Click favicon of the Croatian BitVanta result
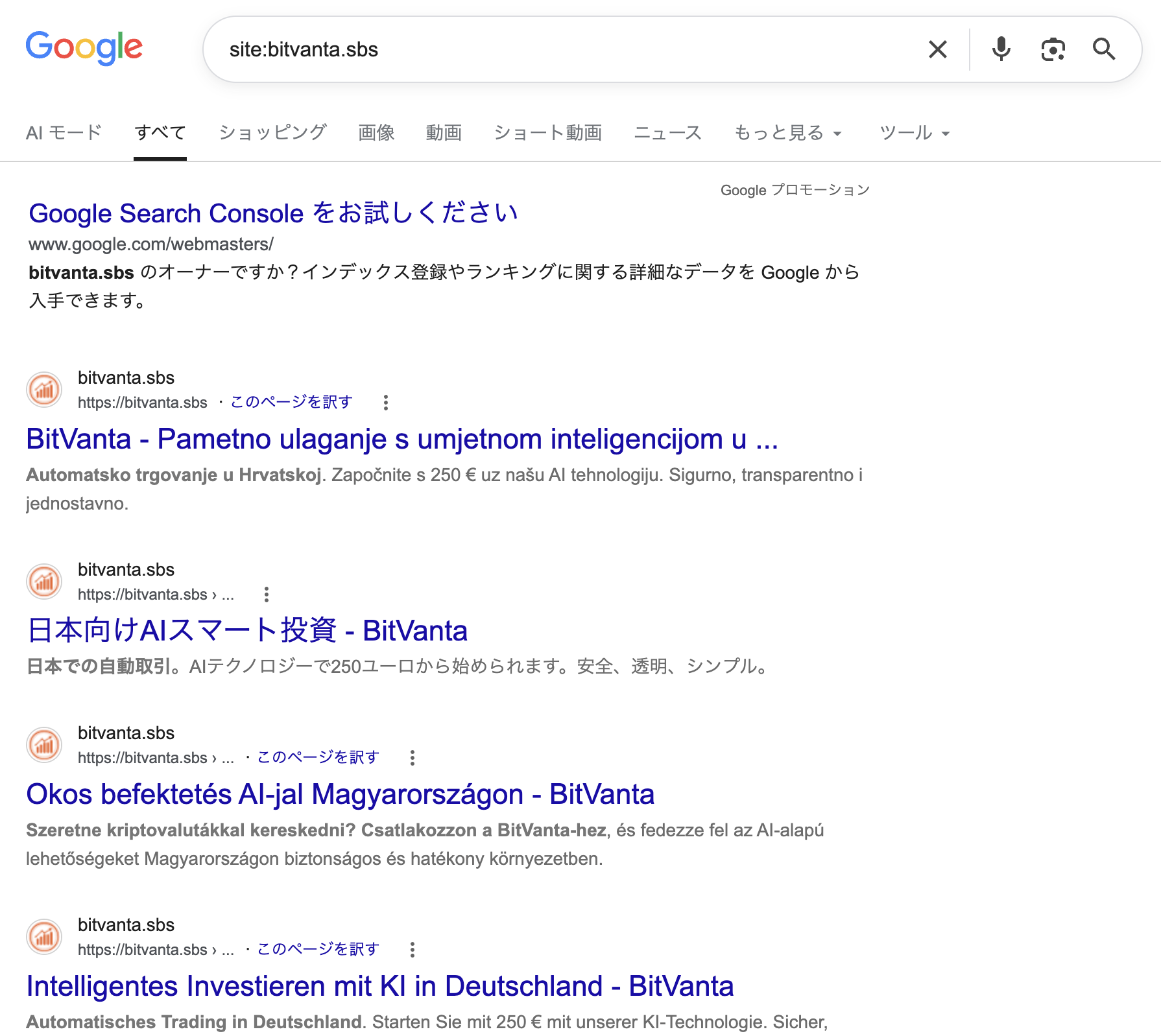Image resolution: width=1161 pixels, height=1036 pixels. [x=44, y=390]
